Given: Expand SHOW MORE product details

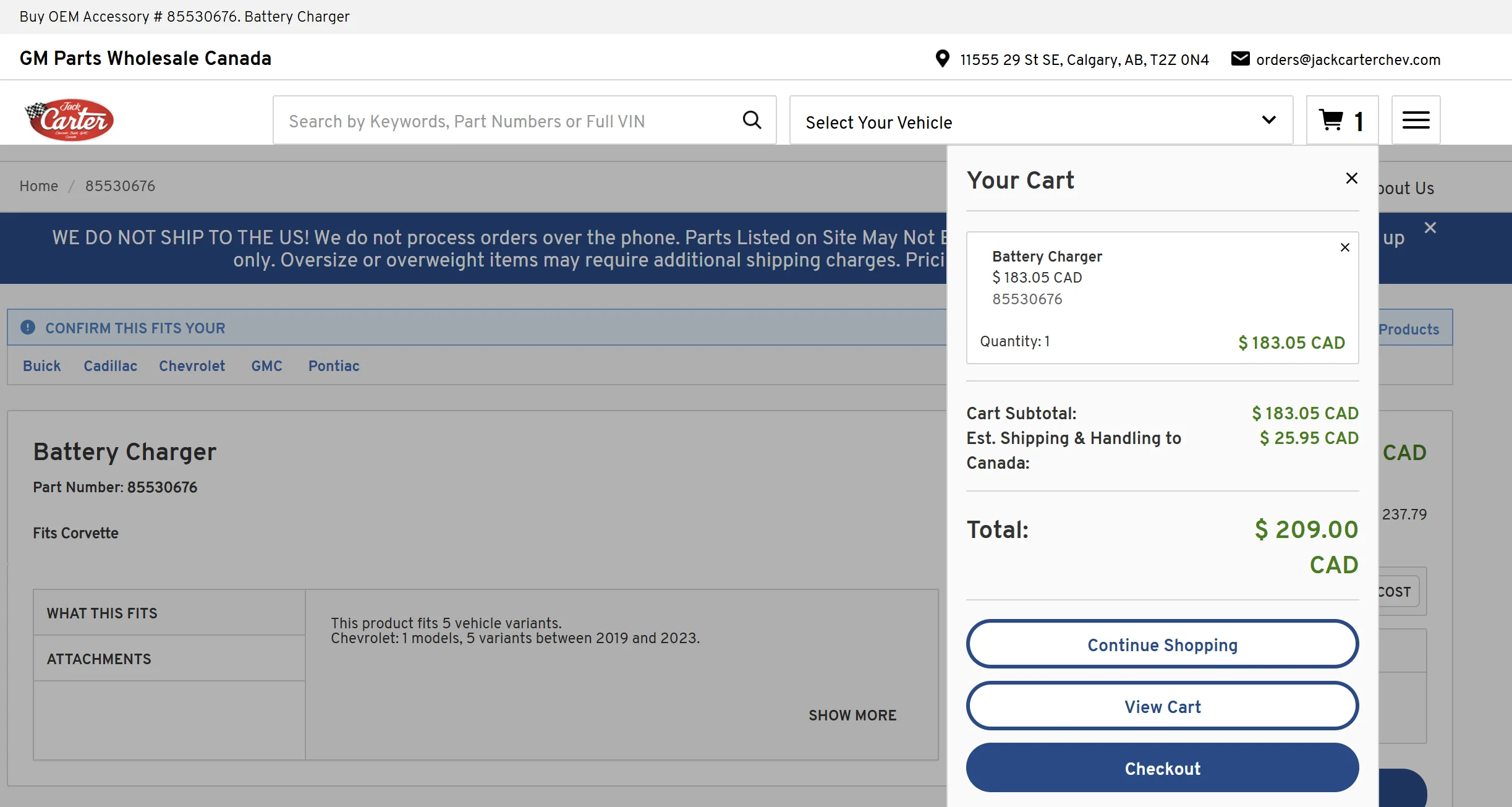Looking at the screenshot, I should [x=852, y=715].
